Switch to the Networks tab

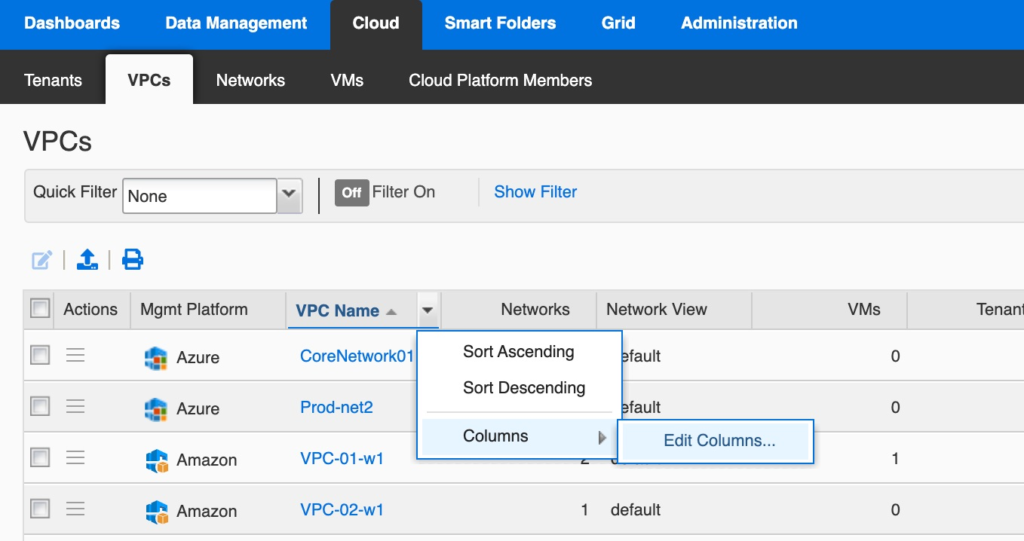250,80
